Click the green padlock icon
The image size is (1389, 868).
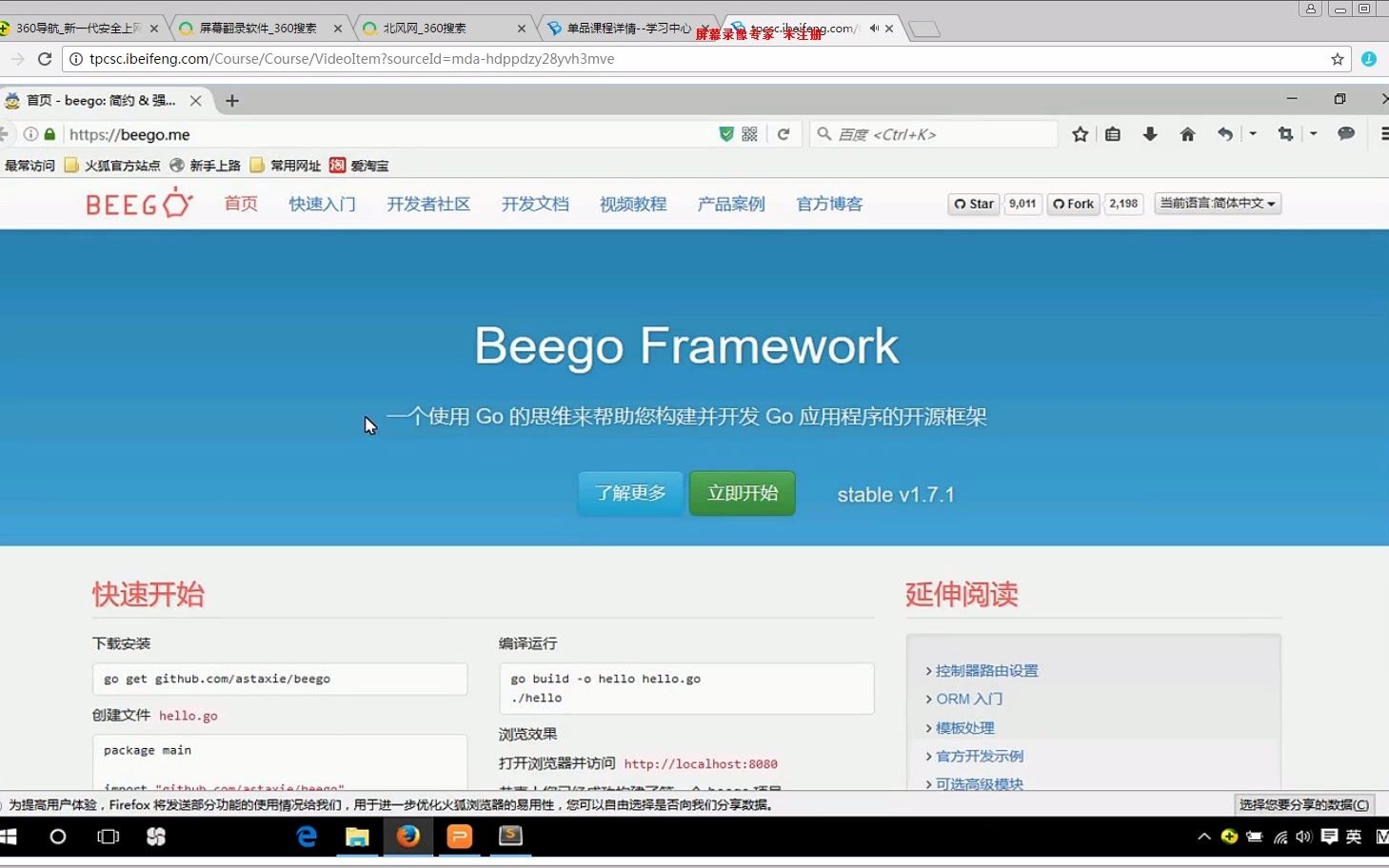click(x=50, y=134)
